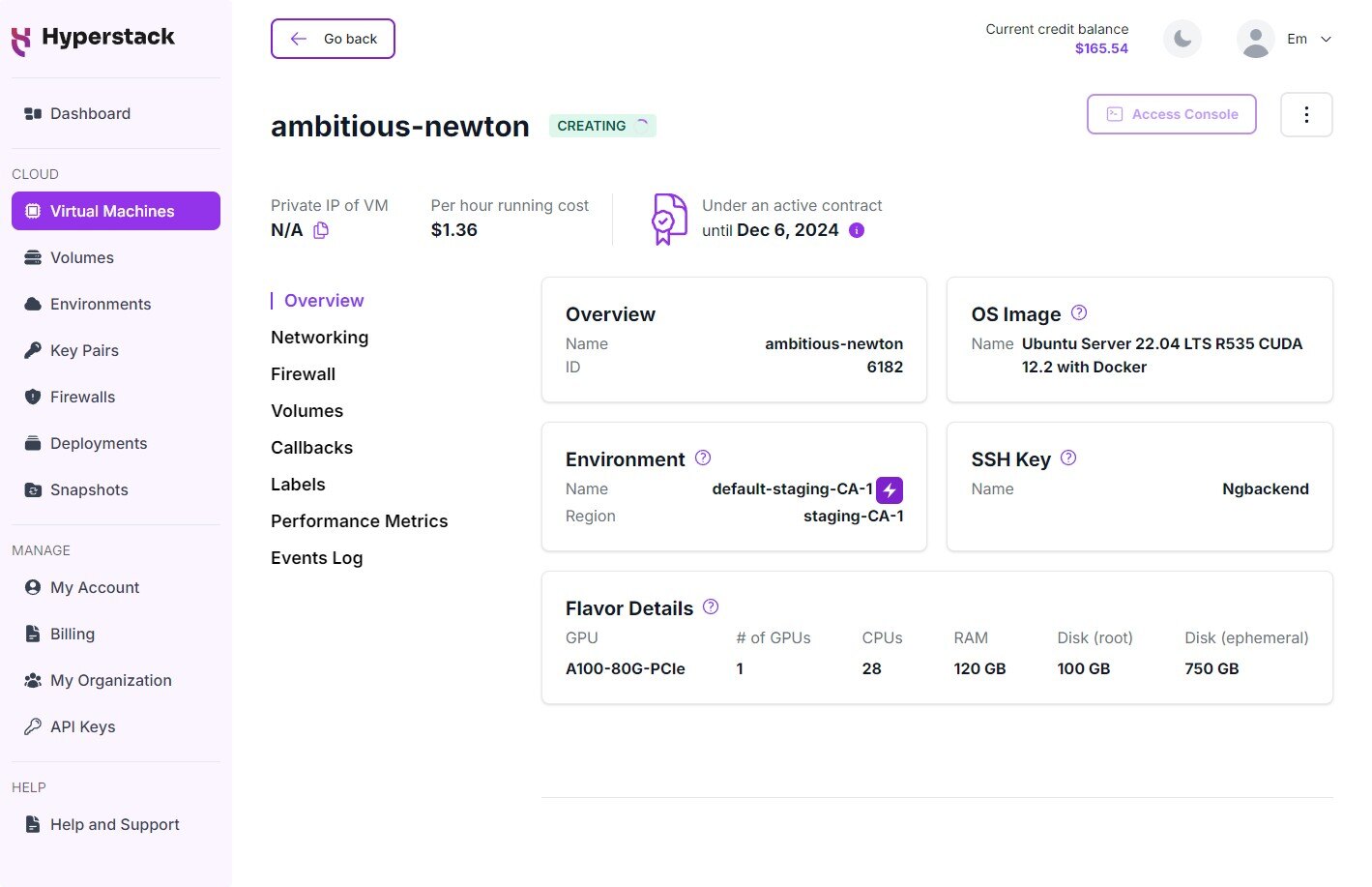Click the My Organization people icon
The height and width of the screenshot is (887, 1372).
[x=33, y=680]
